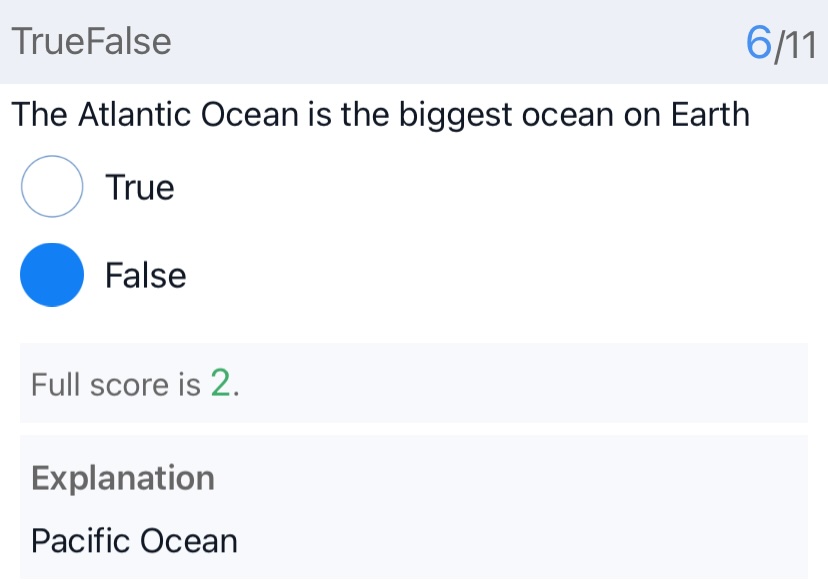This screenshot has height=584, width=828.
Task: Click the green score number 2
Action: click(x=221, y=383)
